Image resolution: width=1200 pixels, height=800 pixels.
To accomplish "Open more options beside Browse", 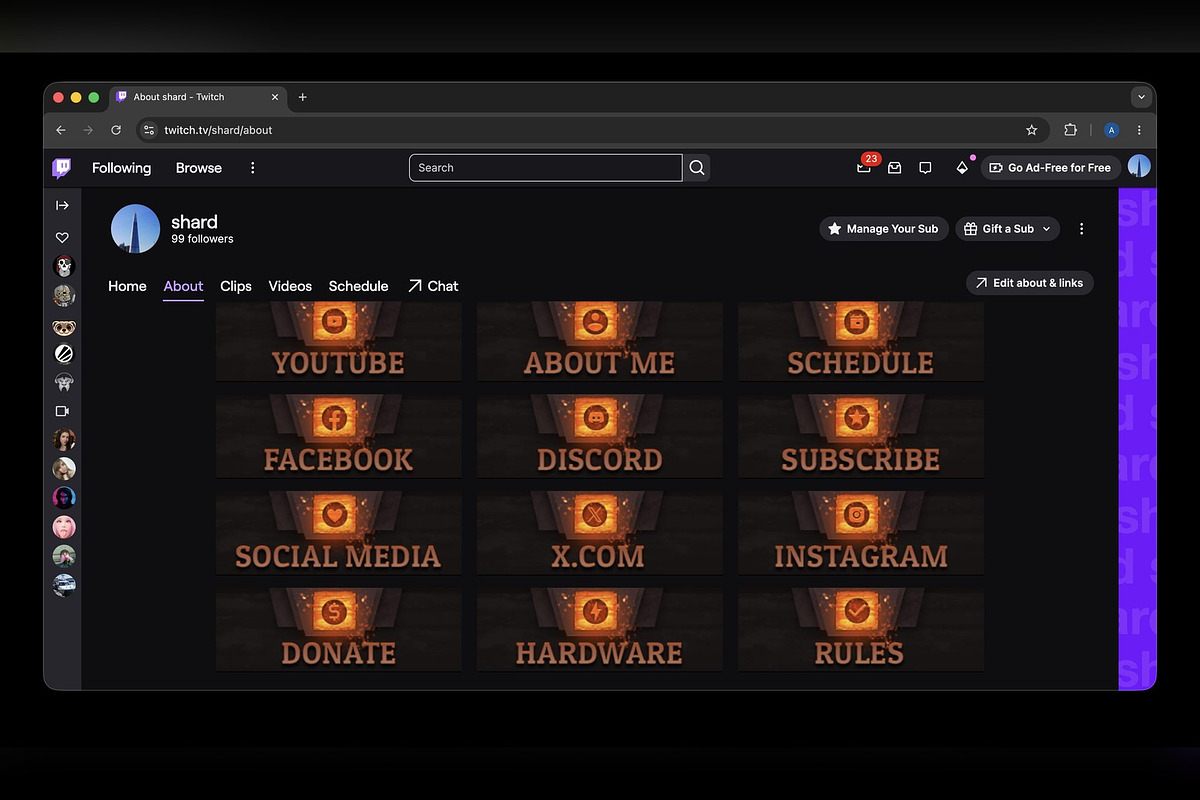I will (252, 168).
